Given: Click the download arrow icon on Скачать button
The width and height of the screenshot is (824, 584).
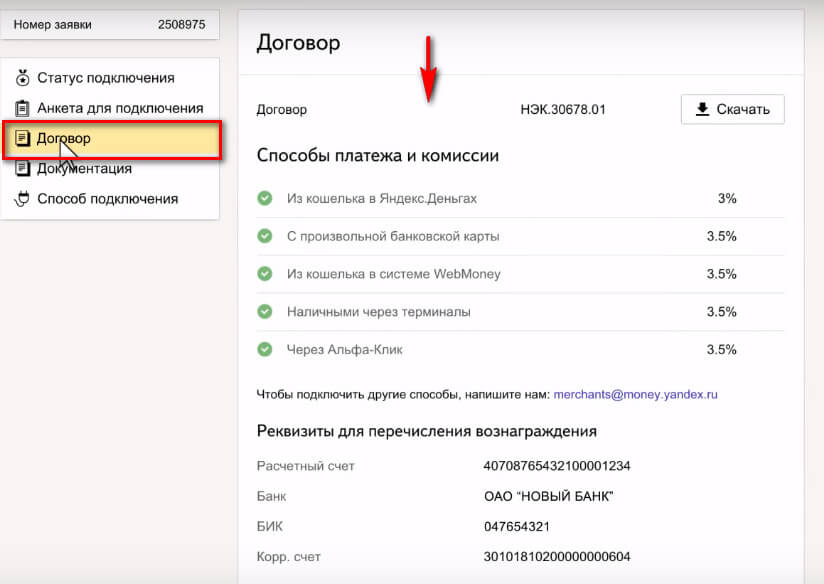Looking at the screenshot, I should tap(700, 109).
